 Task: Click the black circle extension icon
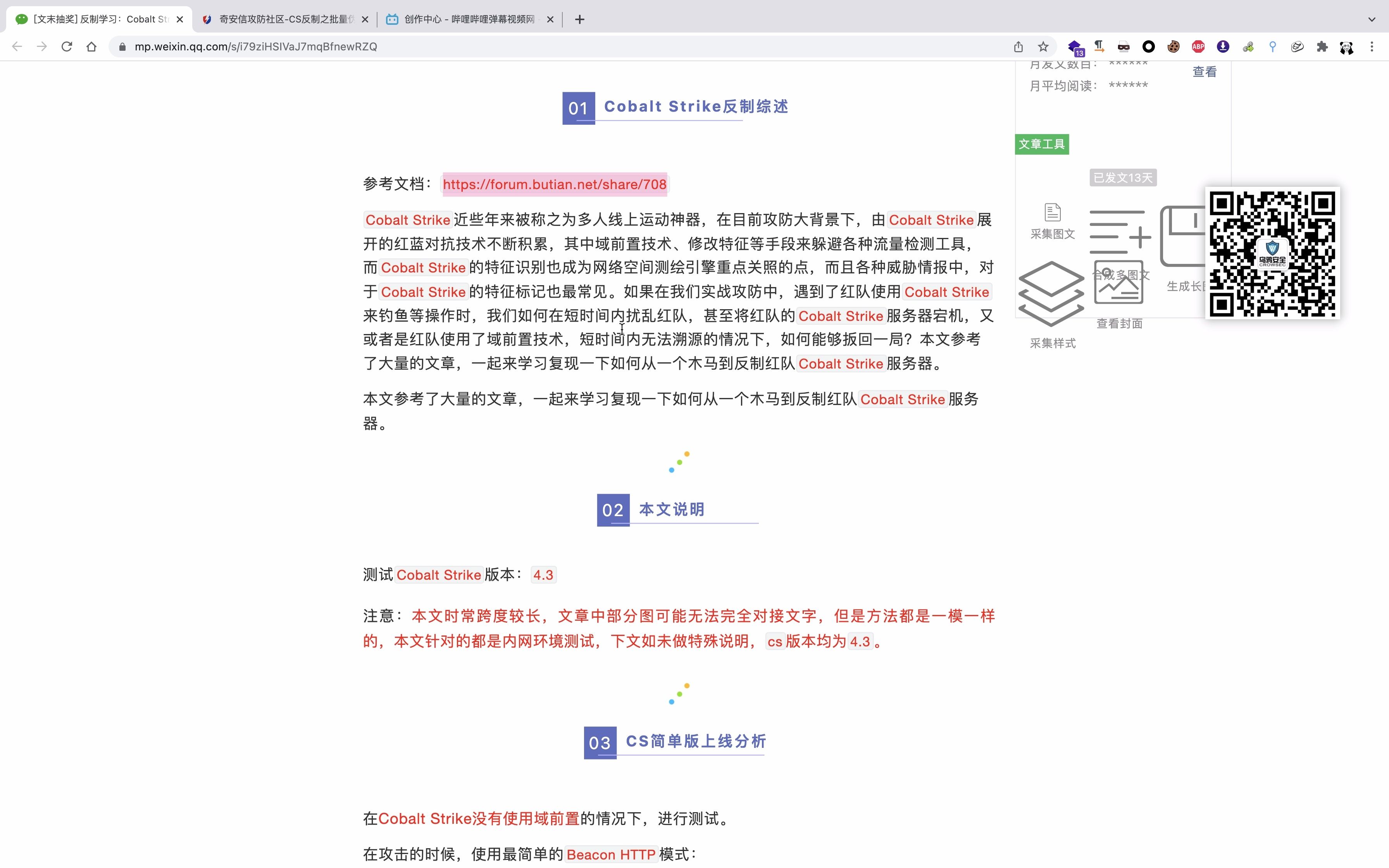[x=1148, y=46]
